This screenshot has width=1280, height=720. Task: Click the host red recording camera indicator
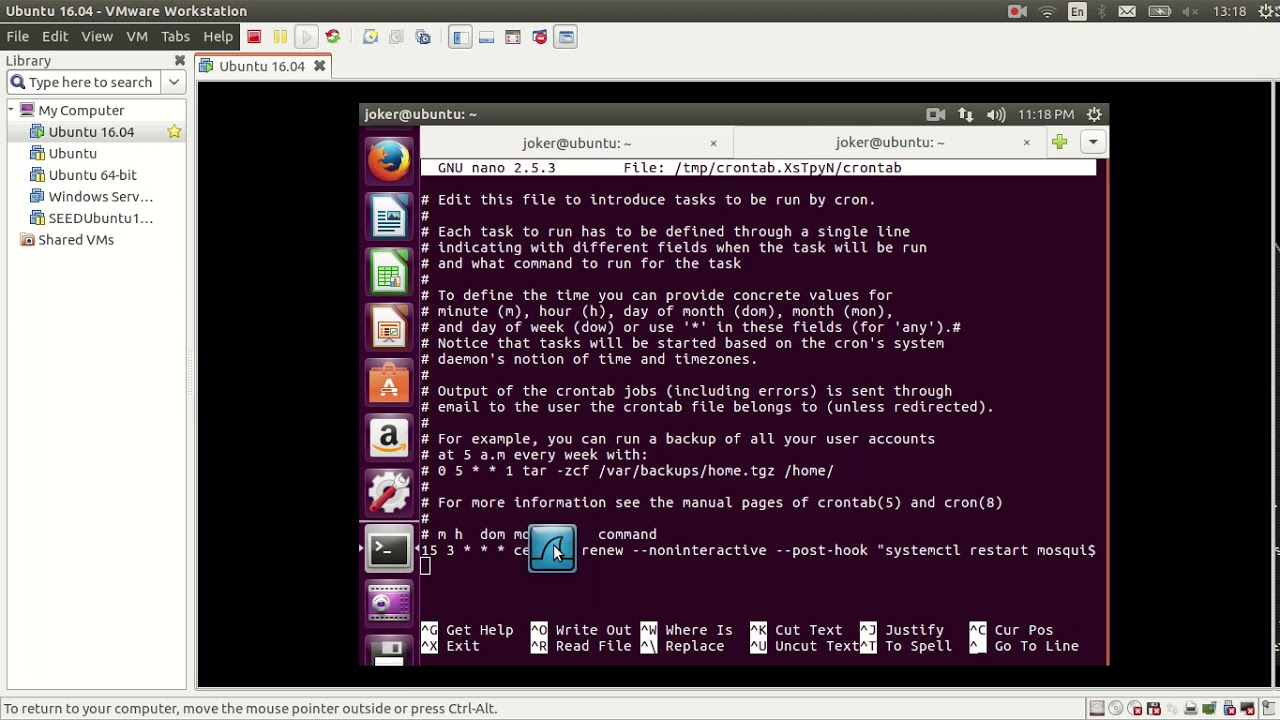point(1018,12)
